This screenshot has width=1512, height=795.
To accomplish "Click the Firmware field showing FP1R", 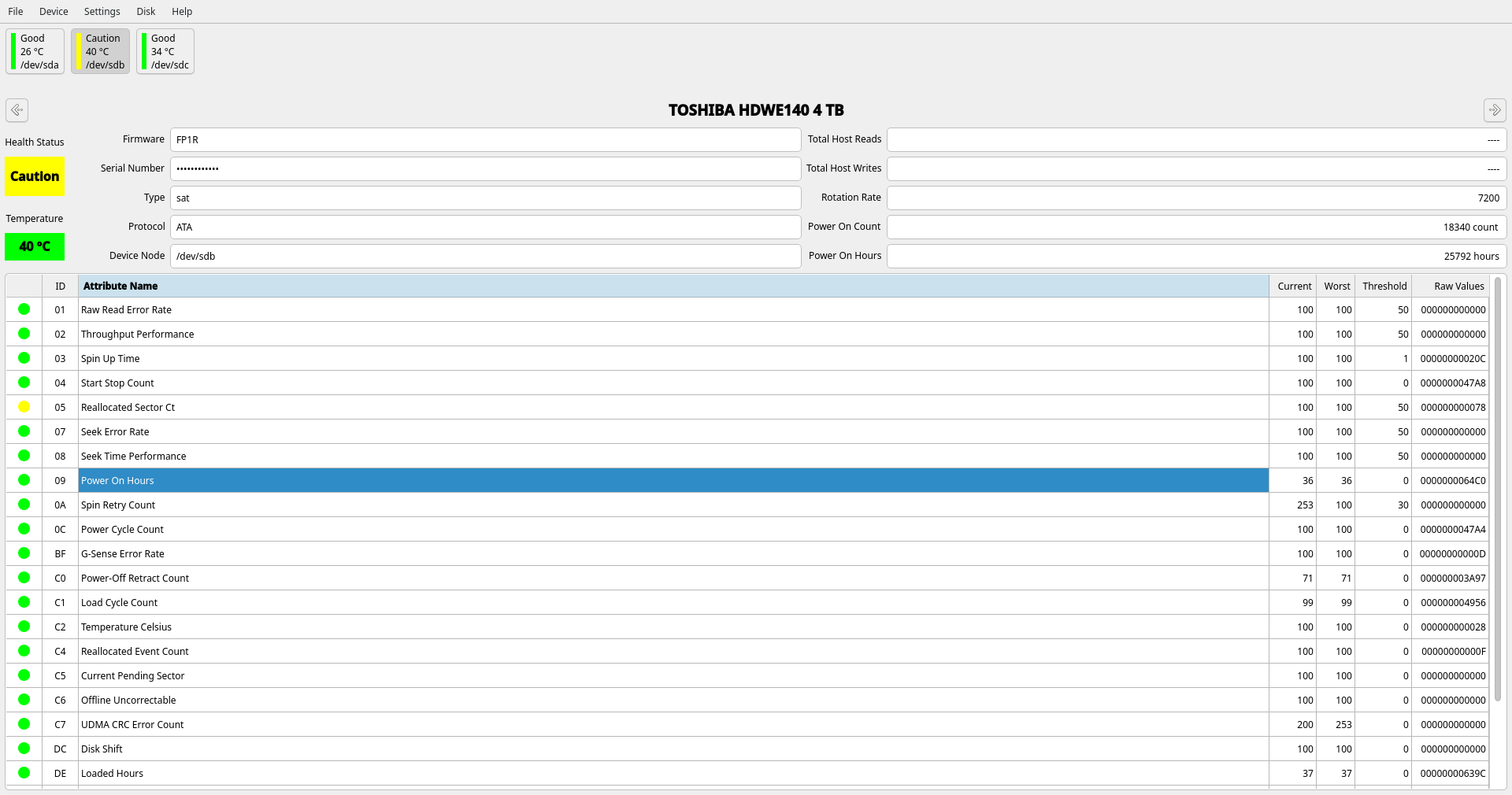I will pyautogui.click(x=486, y=139).
